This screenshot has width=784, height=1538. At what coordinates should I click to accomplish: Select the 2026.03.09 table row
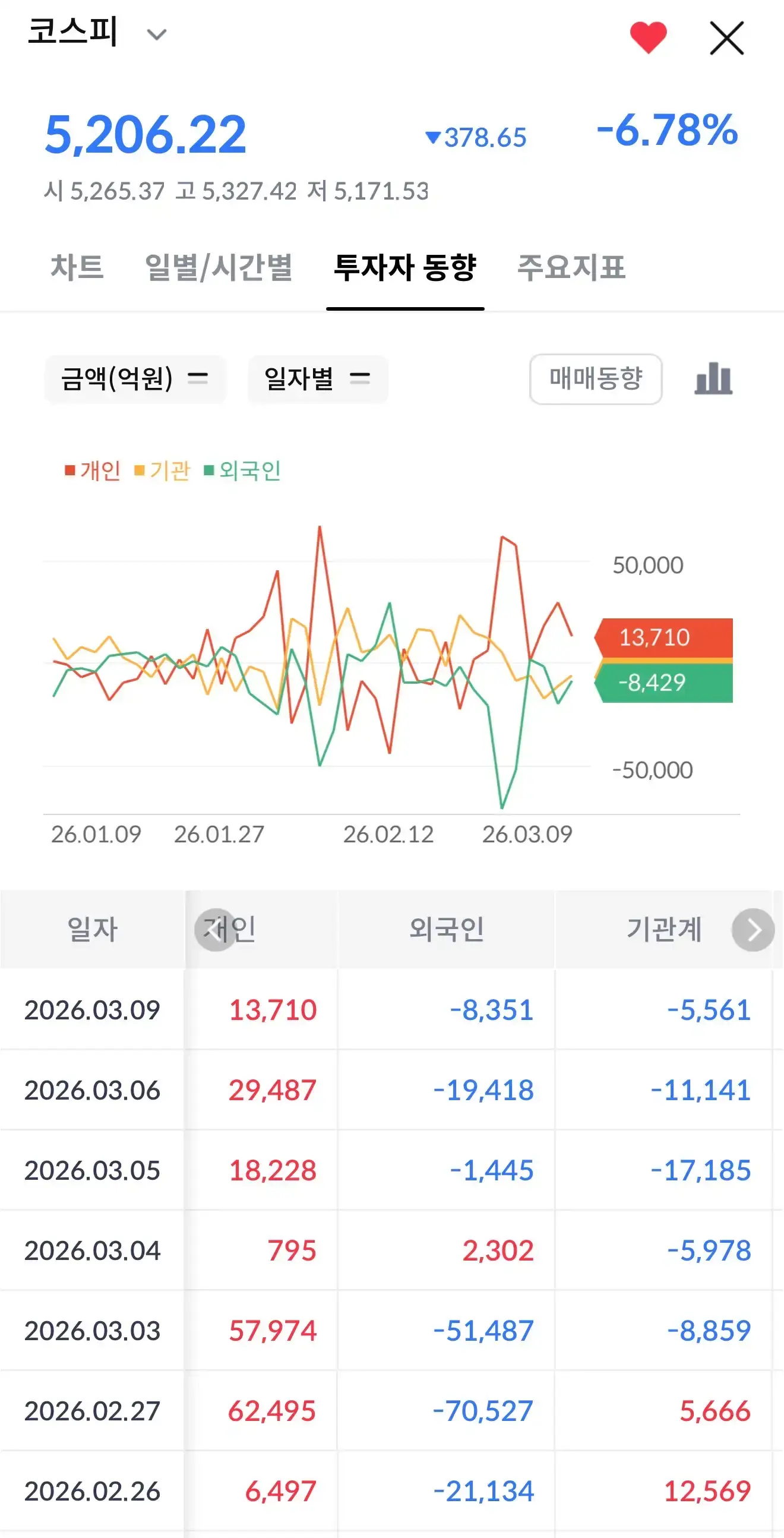click(93, 1010)
